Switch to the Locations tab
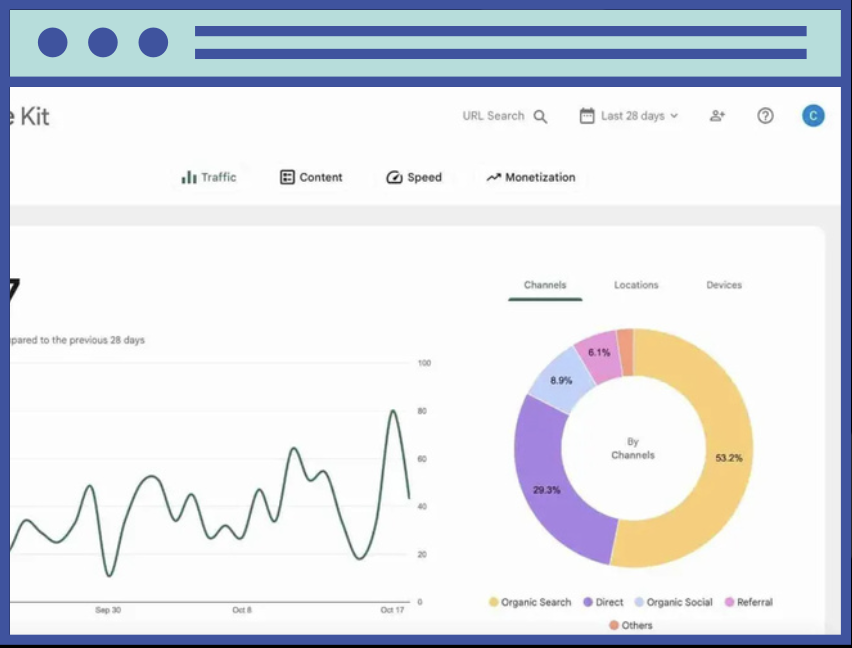 click(636, 285)
